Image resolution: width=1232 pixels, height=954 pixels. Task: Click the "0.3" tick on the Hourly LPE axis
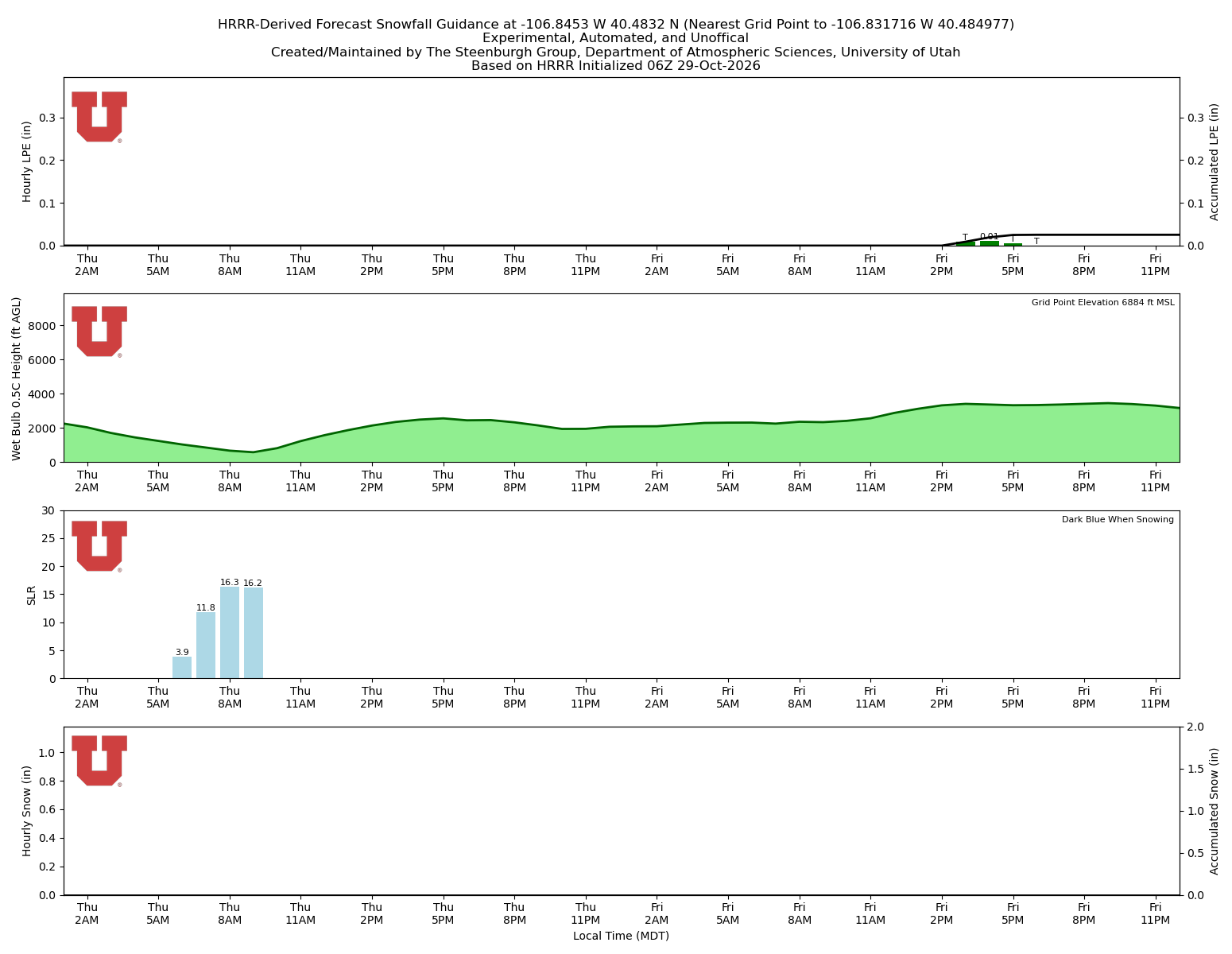click(48, 118)
